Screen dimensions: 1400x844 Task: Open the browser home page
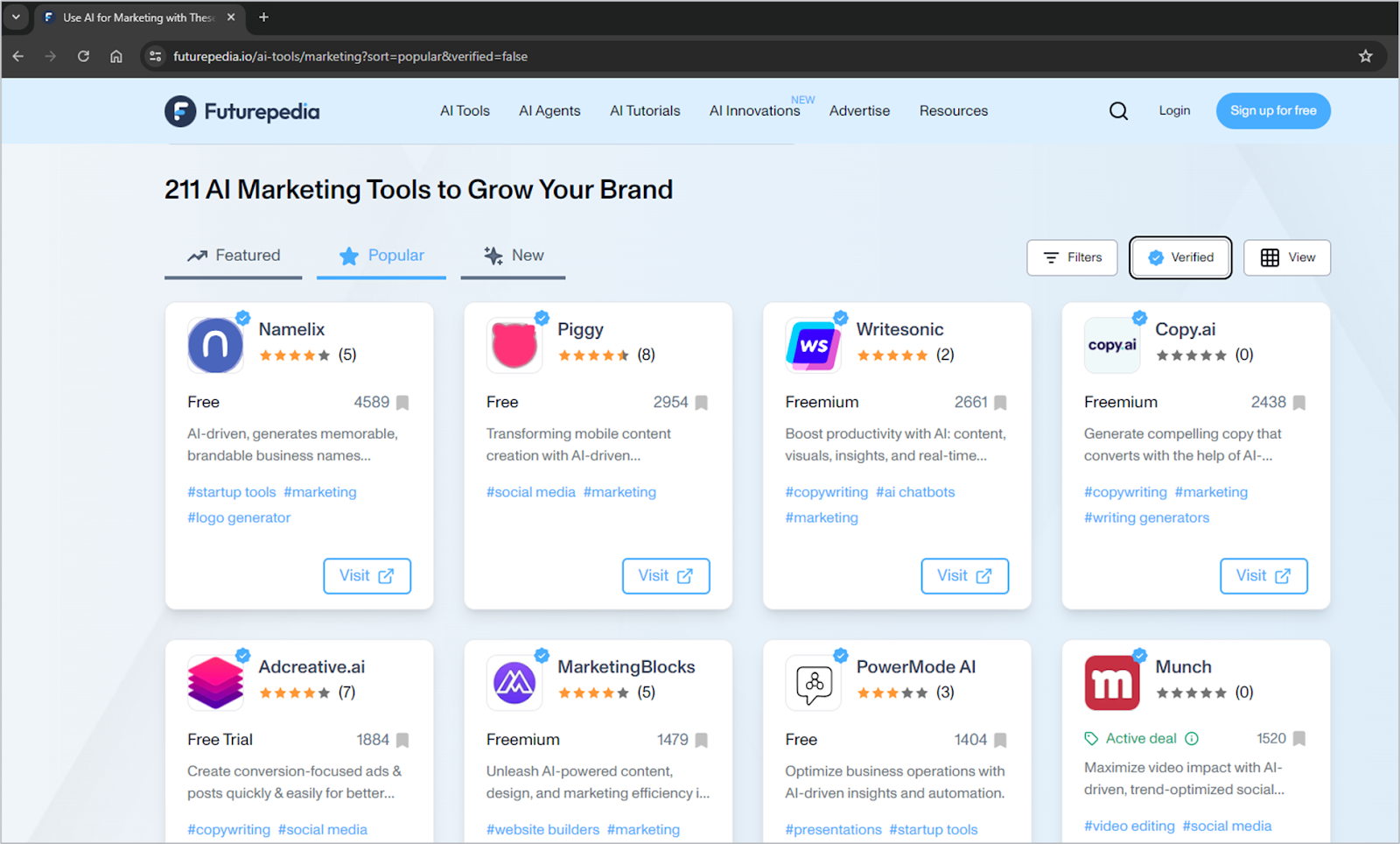116,56
